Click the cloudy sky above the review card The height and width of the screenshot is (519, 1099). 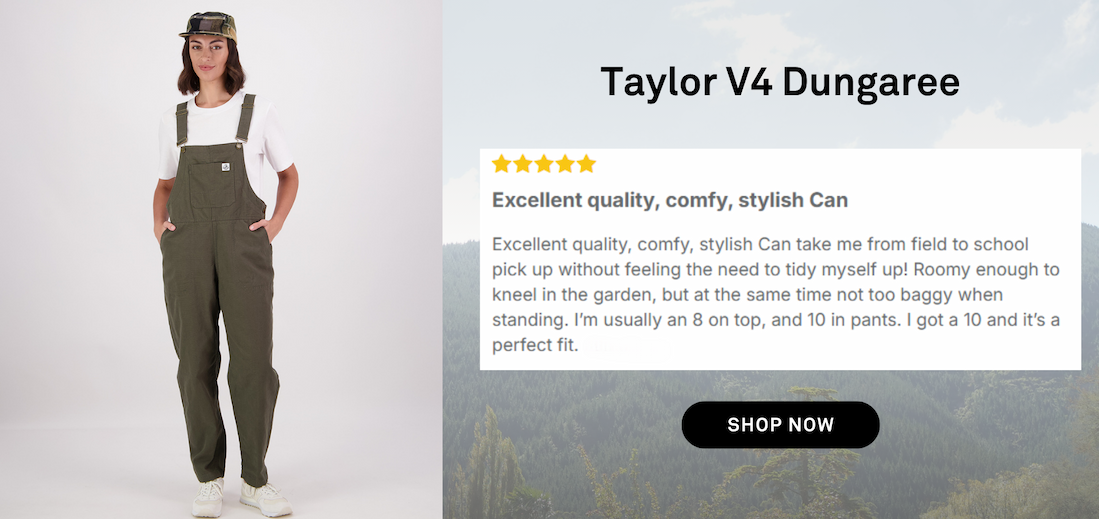click(771, 28)
